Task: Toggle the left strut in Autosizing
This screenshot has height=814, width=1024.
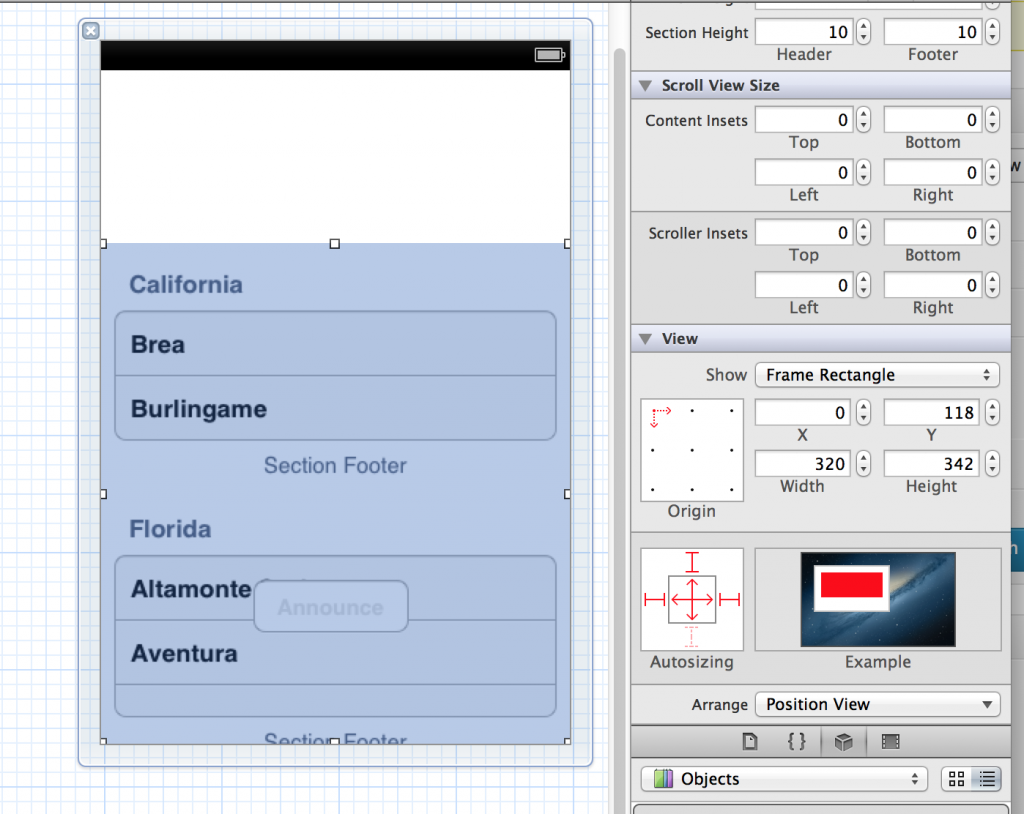Action: point(655,599)
